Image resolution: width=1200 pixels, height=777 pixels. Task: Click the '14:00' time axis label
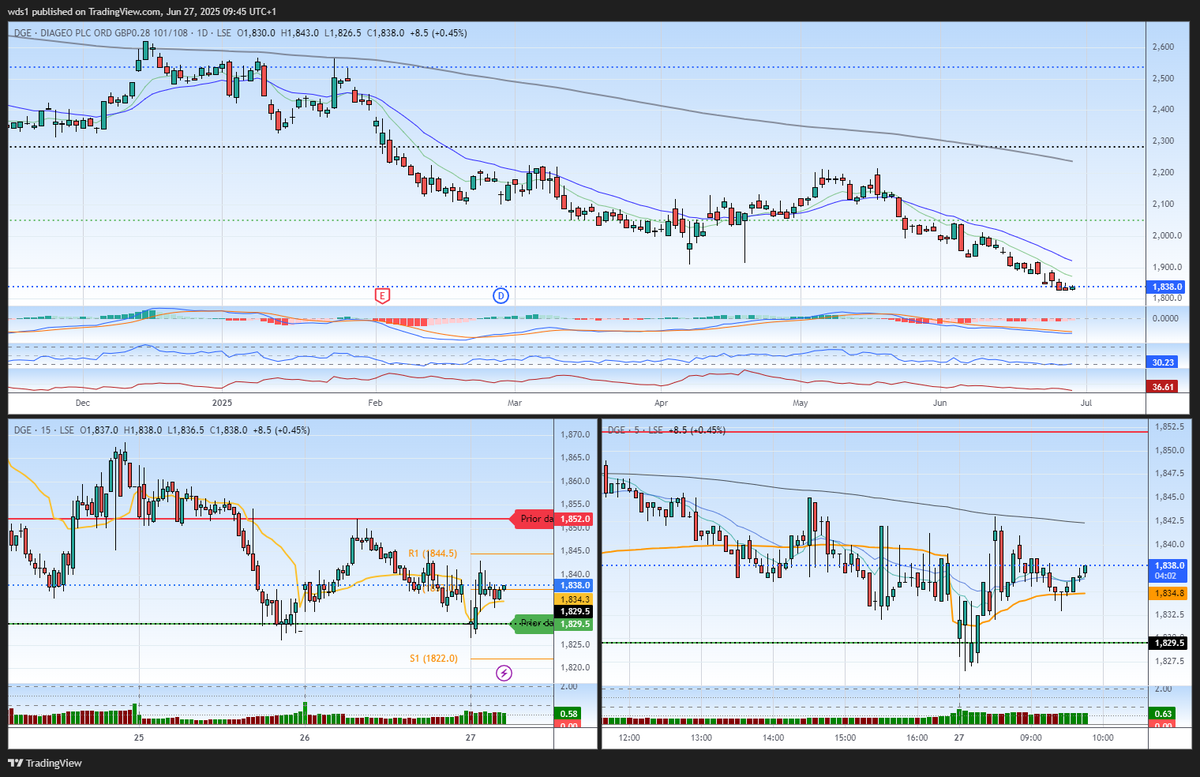[x=773, y=737]
